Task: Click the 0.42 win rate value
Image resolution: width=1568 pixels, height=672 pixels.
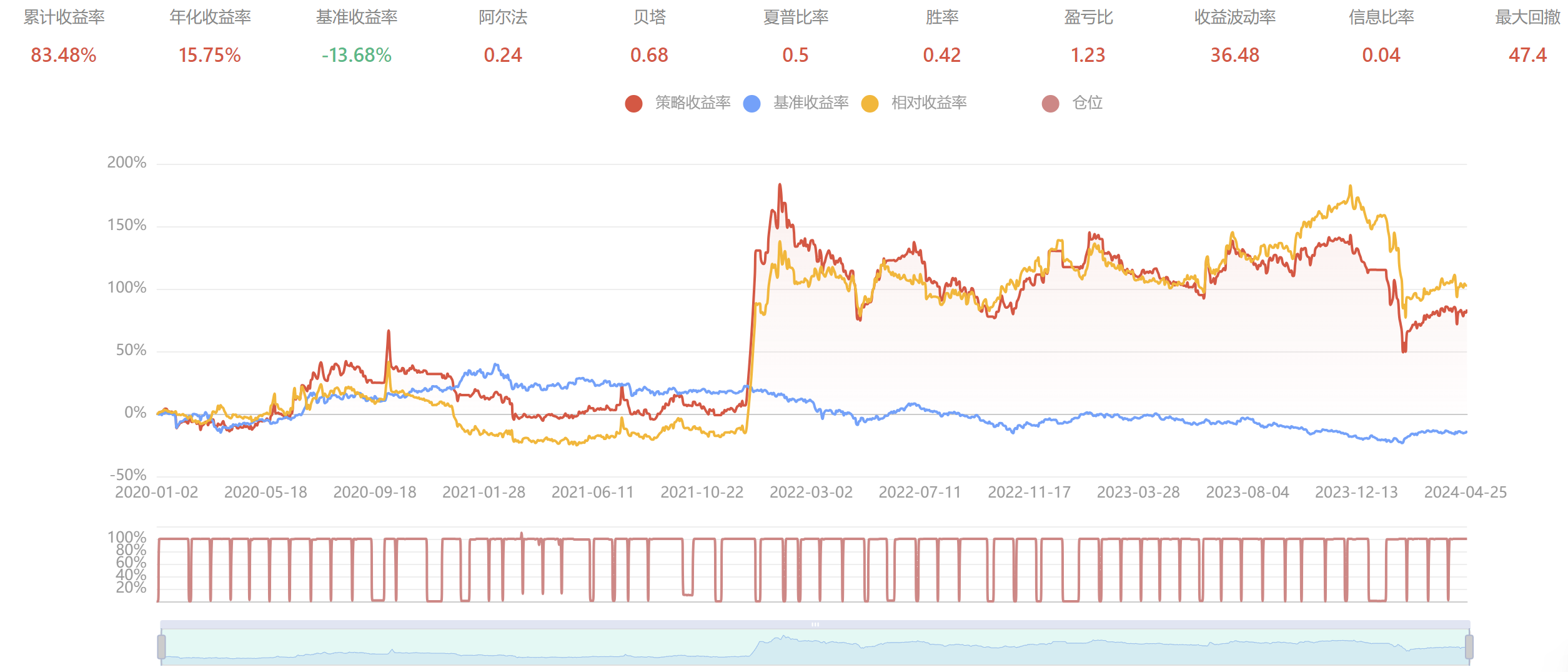Action: (941, 55)
